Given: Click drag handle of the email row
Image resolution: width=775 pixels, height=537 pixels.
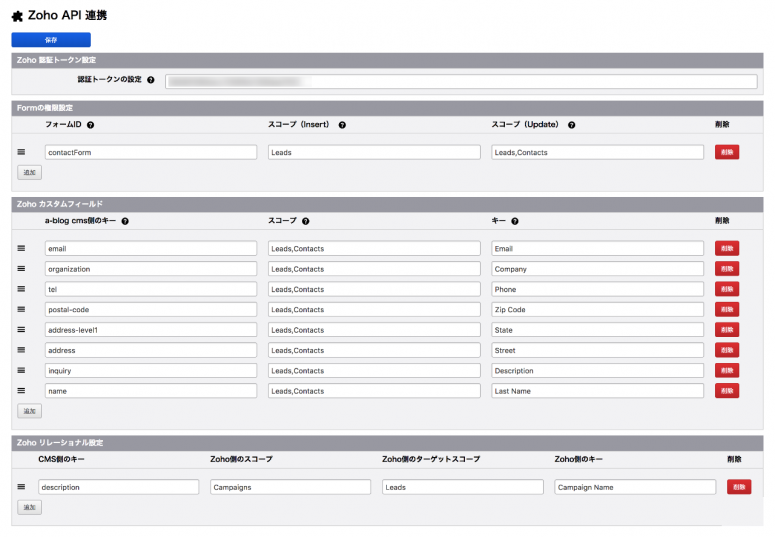Looking at the screenshot, I should 21,248.
